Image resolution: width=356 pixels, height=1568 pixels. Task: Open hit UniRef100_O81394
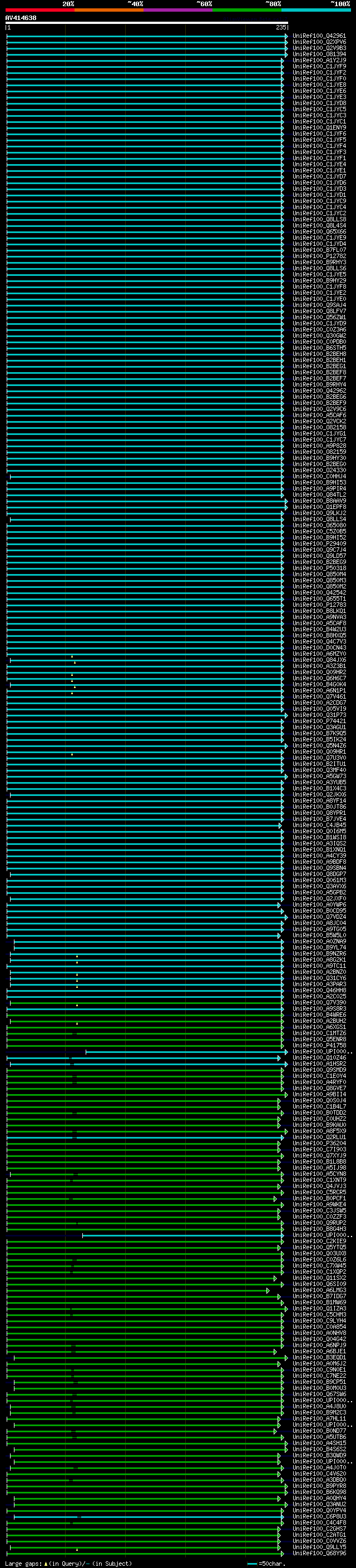(319, 54)
